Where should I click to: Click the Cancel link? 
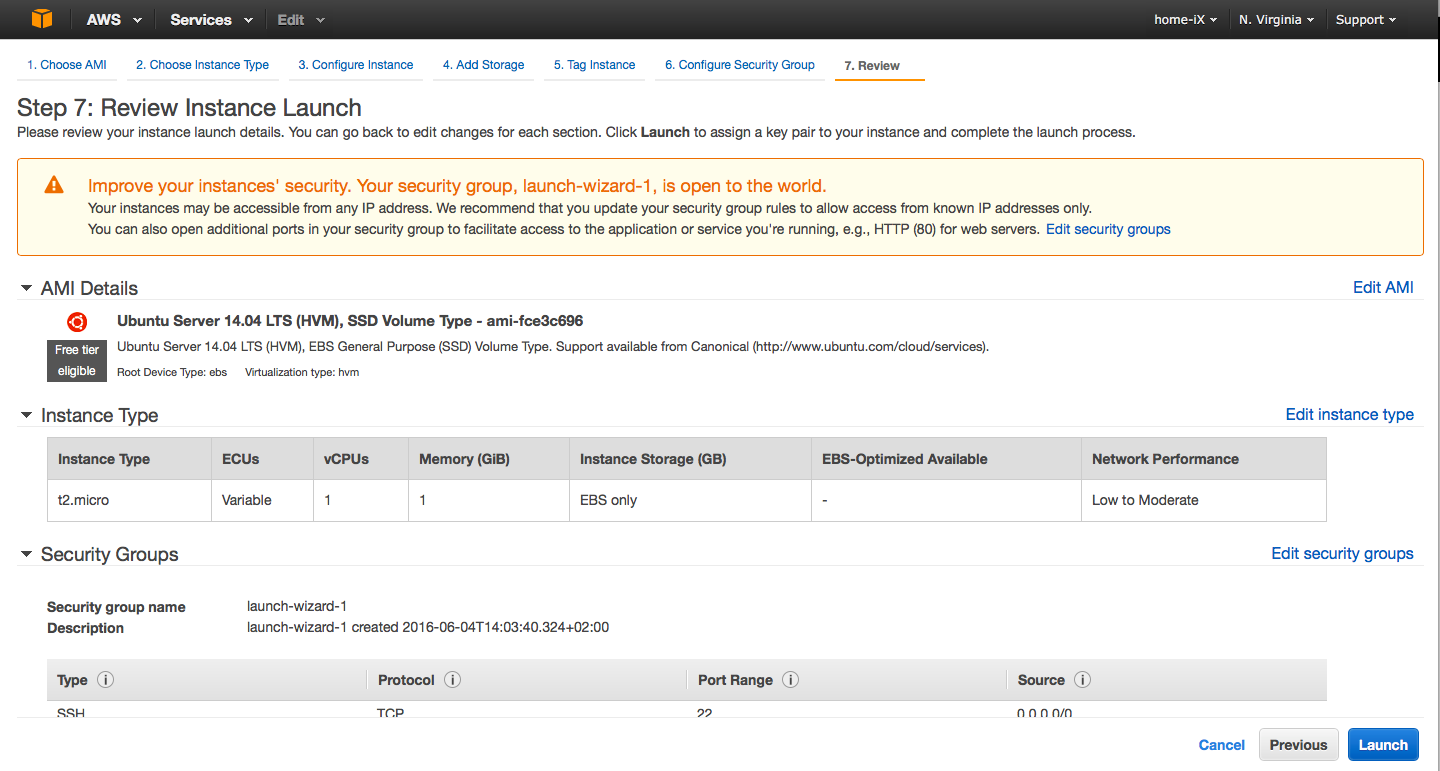click(x=1221, y=745)
